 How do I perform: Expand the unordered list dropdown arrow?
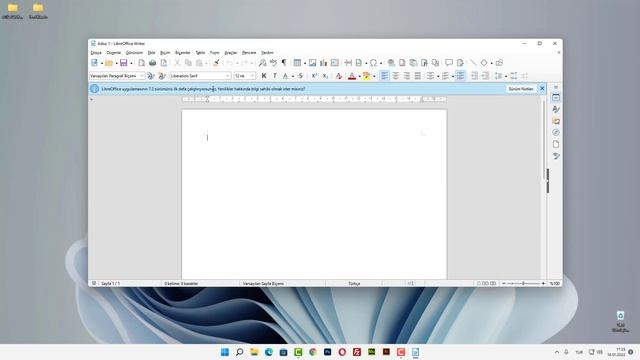click(x=438, y=76)
